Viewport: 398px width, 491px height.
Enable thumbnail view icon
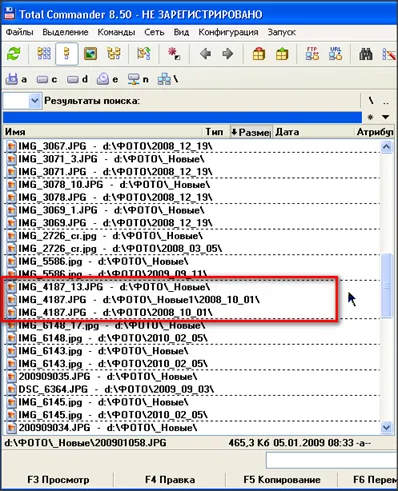pos(90,54)
